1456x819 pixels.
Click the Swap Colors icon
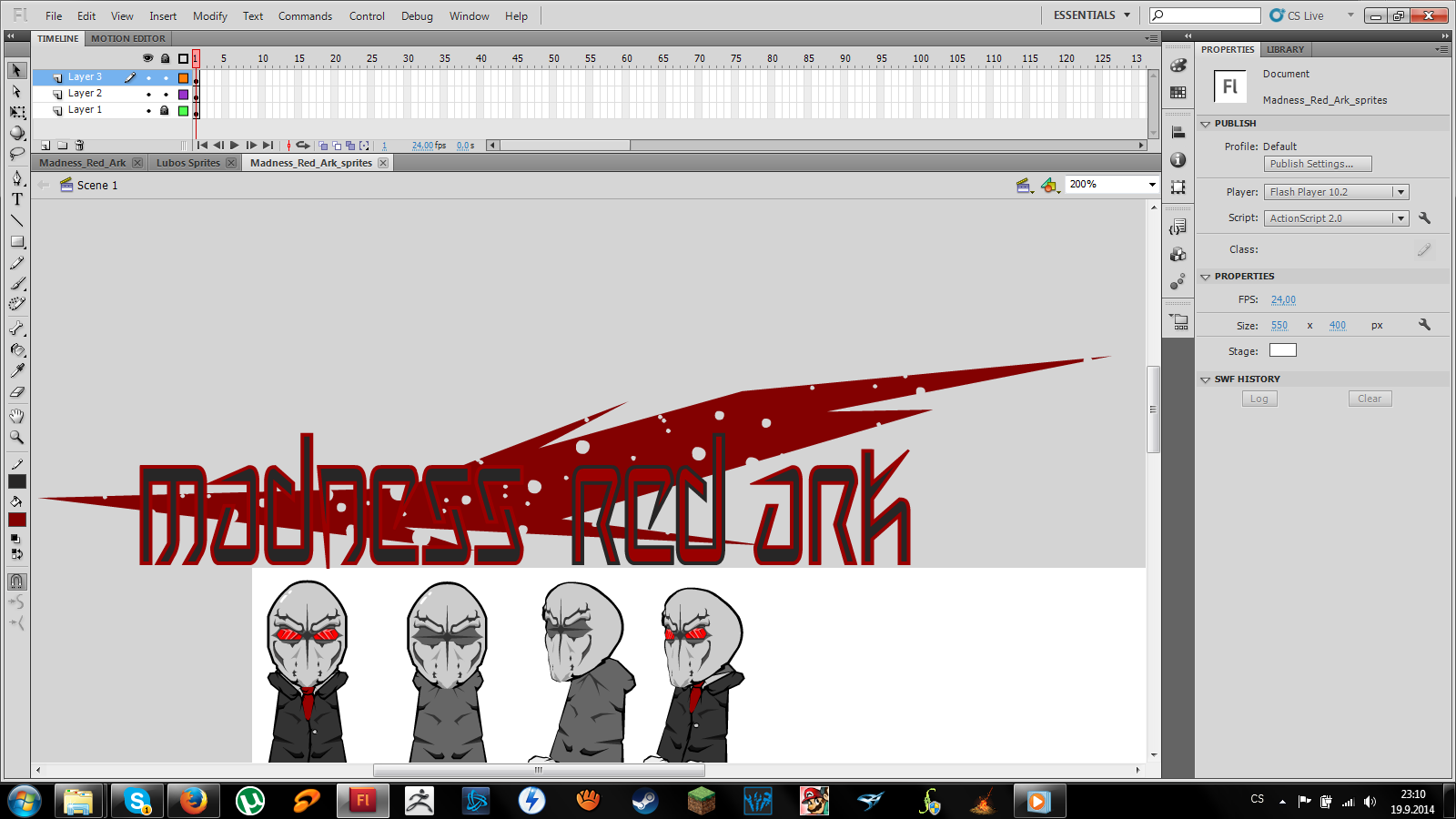pos(19,553)
